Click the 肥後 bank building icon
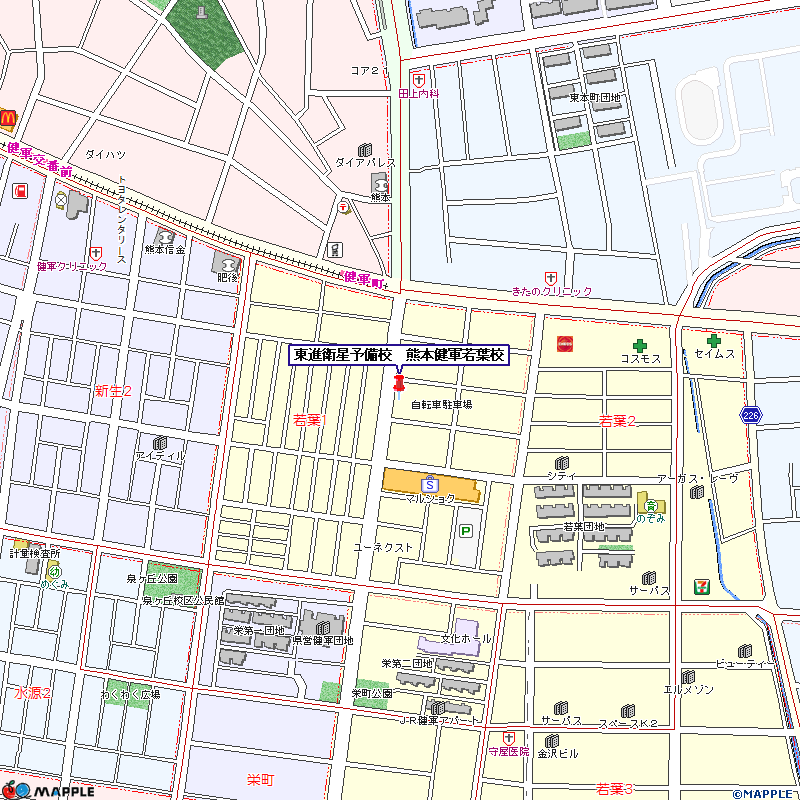 coord(226,261)
